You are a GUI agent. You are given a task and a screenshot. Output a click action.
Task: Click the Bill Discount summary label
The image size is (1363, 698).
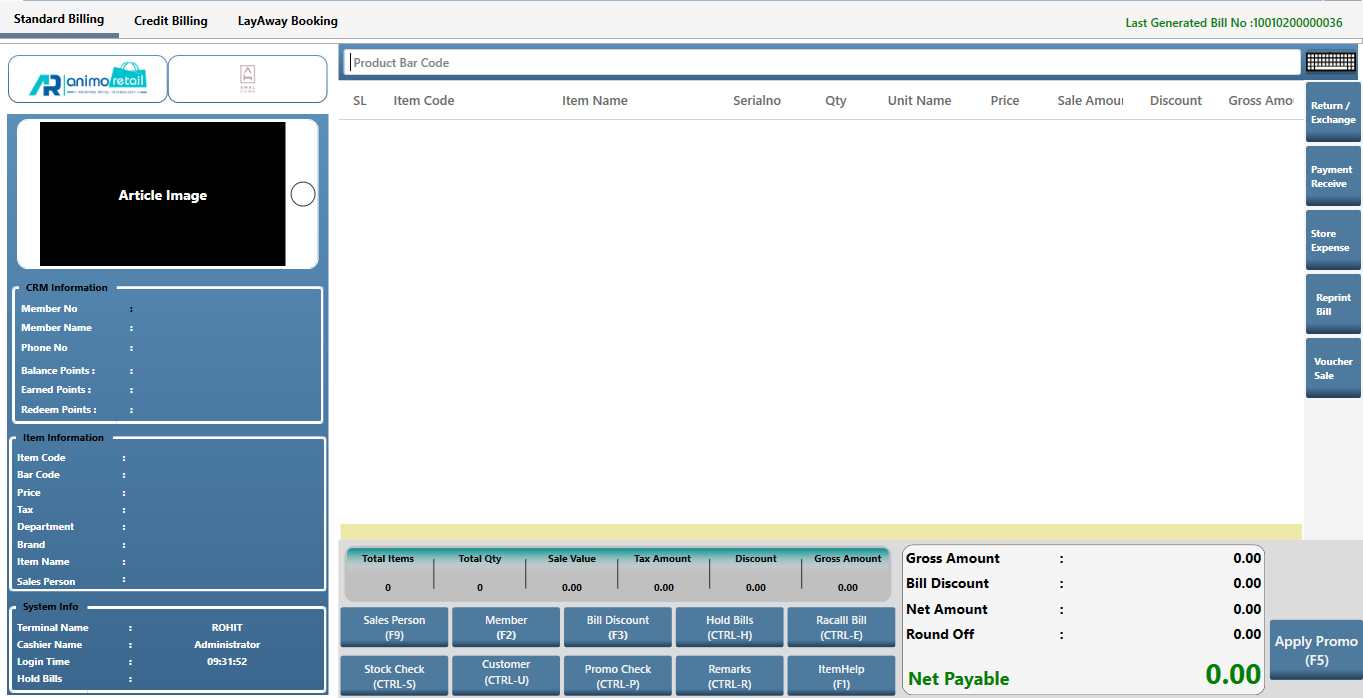[x=947, y=583]
